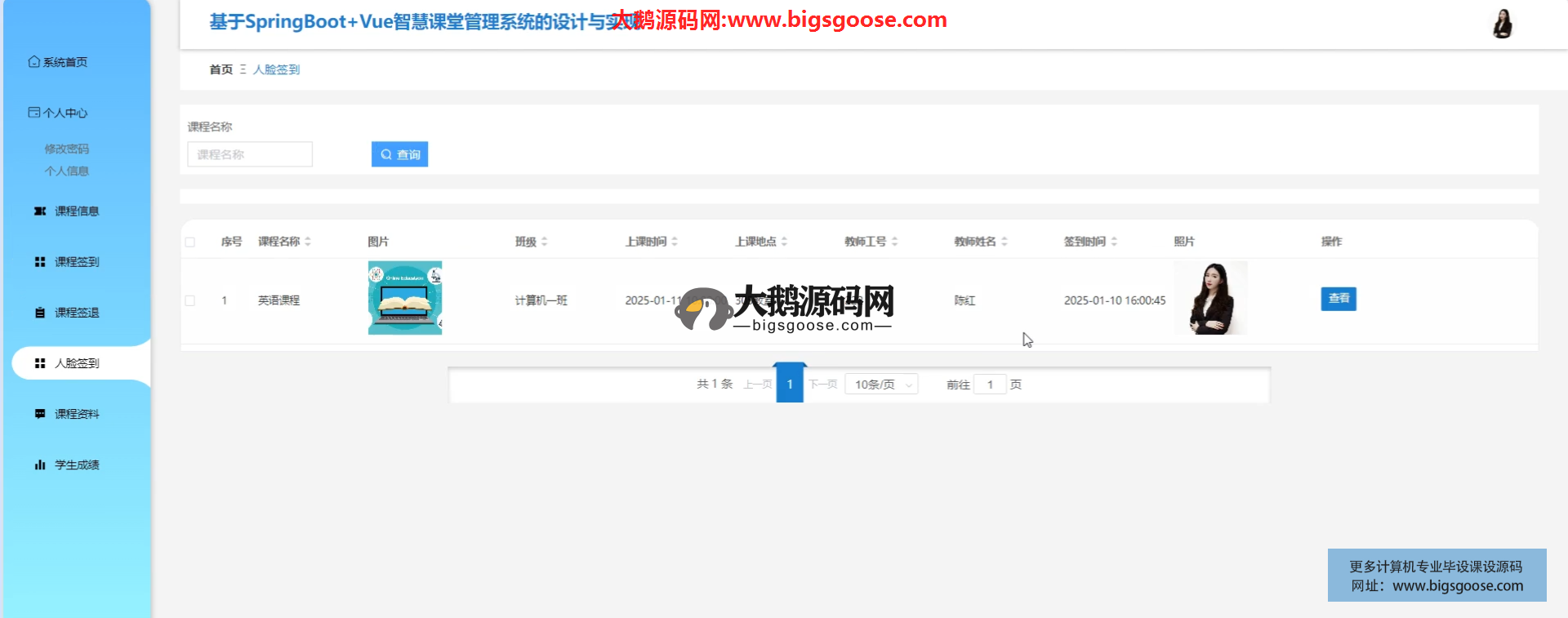Click the 学生成绩 bar chart icon
This screenshot has height=618, width=1568.
tap(39, 465)
